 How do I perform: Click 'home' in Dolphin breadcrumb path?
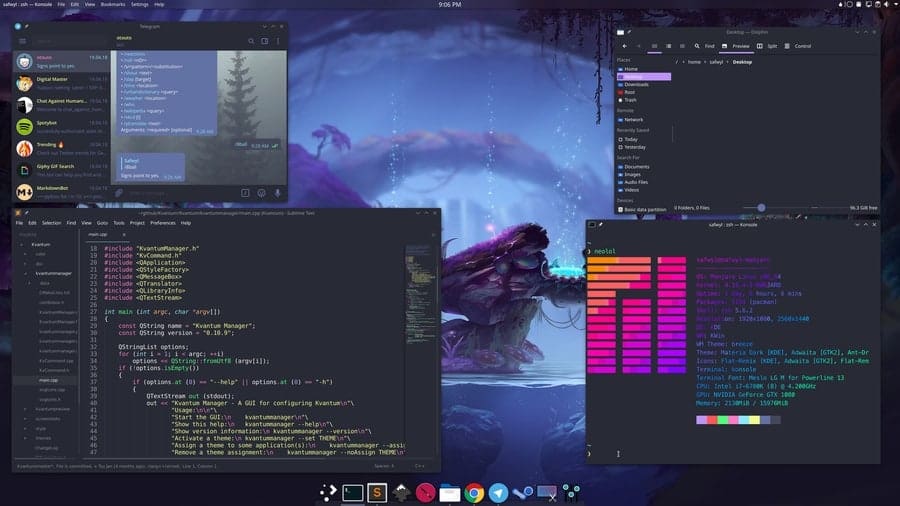pos(695,62)
